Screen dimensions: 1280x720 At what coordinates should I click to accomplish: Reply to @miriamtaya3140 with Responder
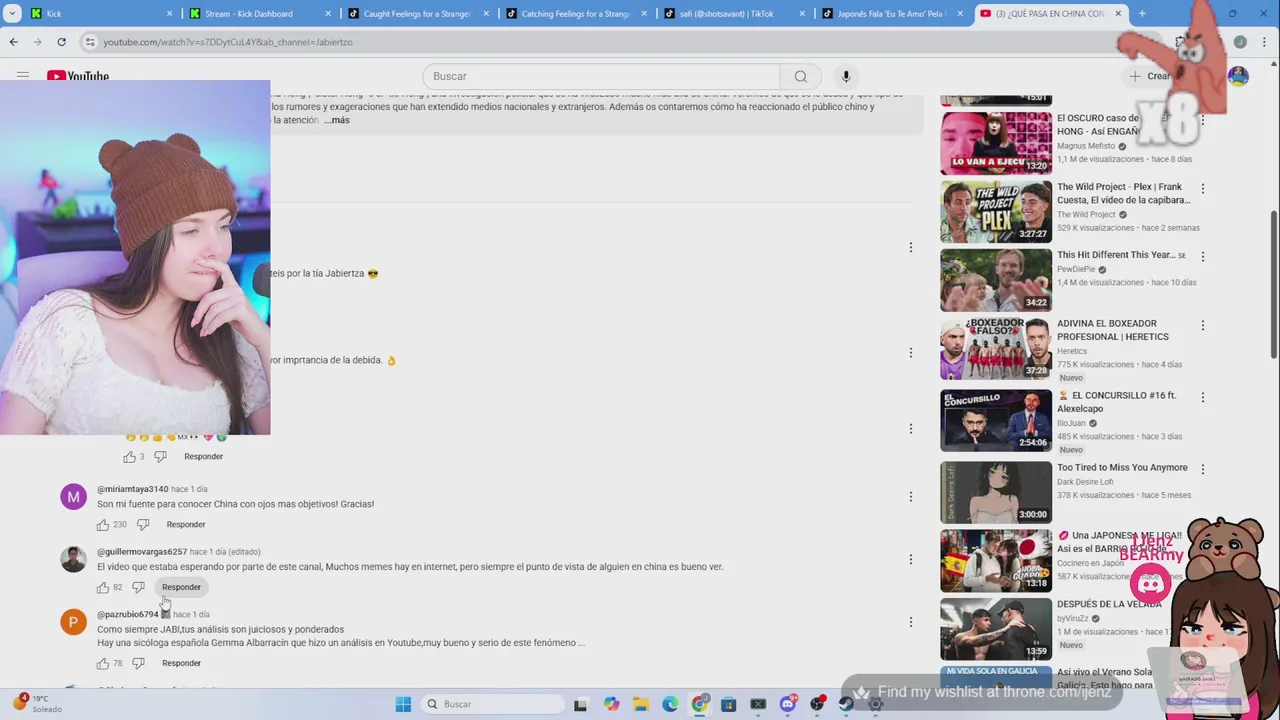186,524
